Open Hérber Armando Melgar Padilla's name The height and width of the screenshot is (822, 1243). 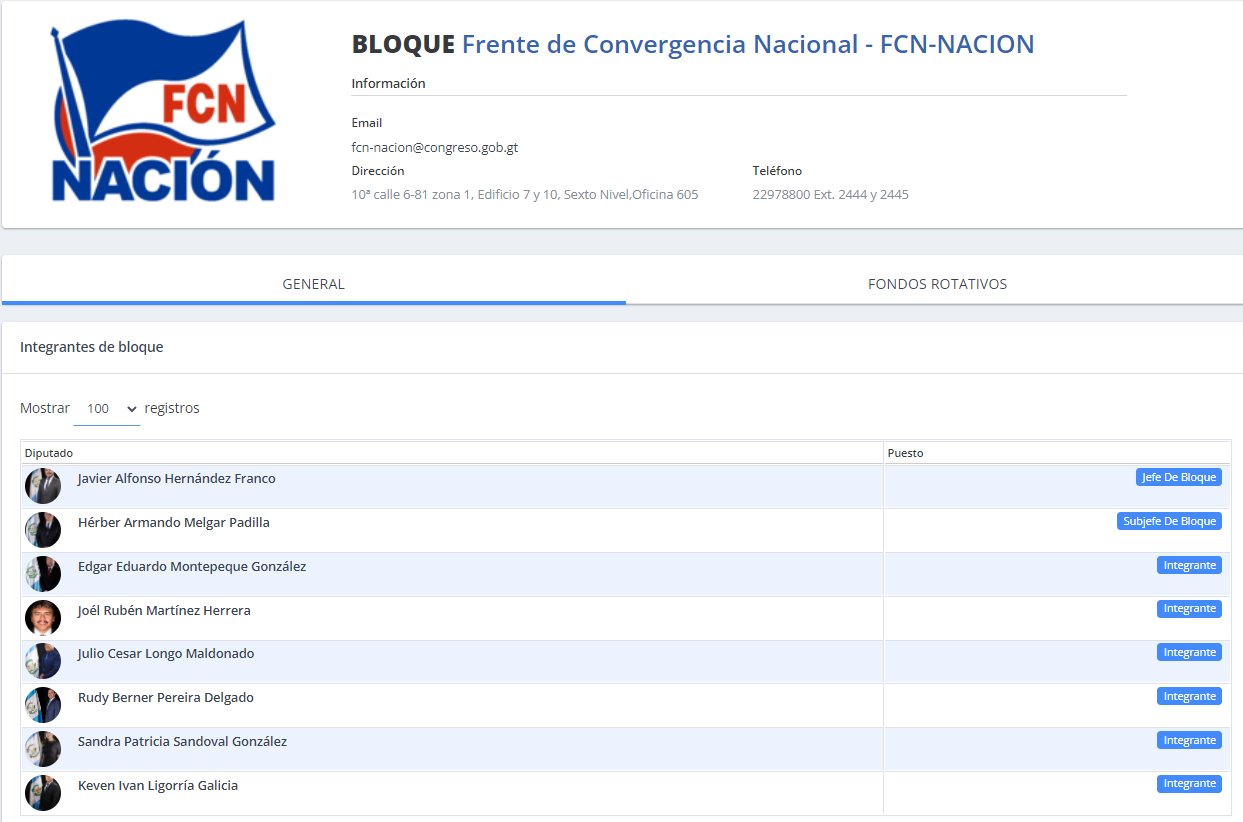coord(173,522)
